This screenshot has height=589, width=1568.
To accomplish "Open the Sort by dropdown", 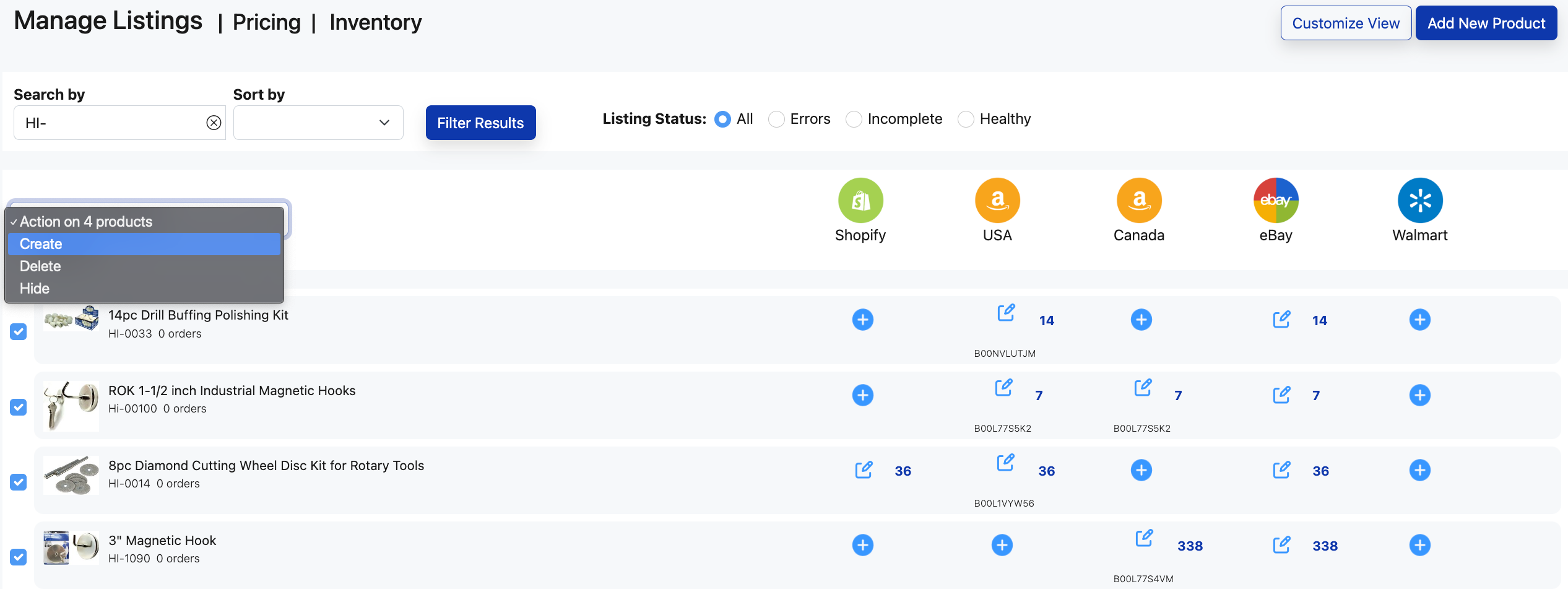I will 318,123.
